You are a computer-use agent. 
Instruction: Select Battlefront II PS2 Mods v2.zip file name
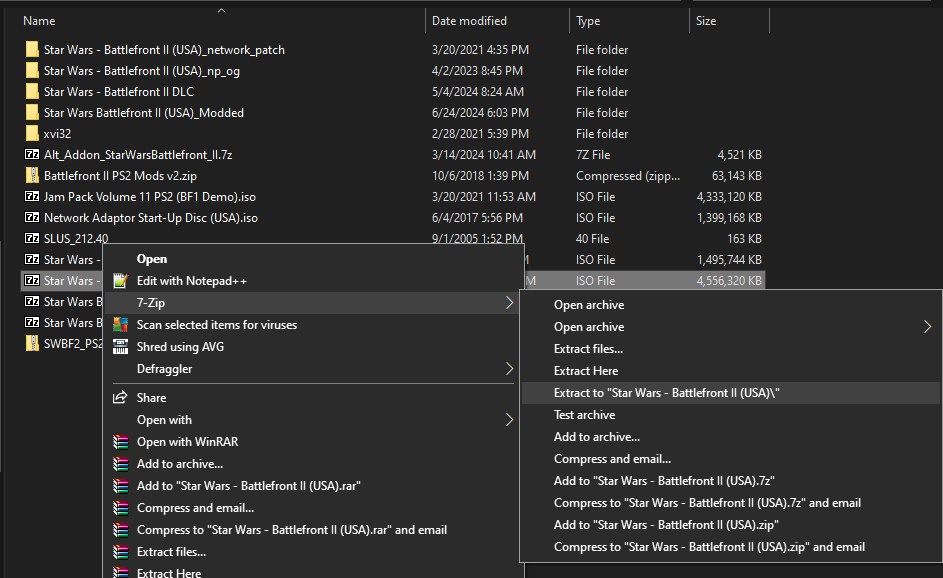click(x=120, y=176)
